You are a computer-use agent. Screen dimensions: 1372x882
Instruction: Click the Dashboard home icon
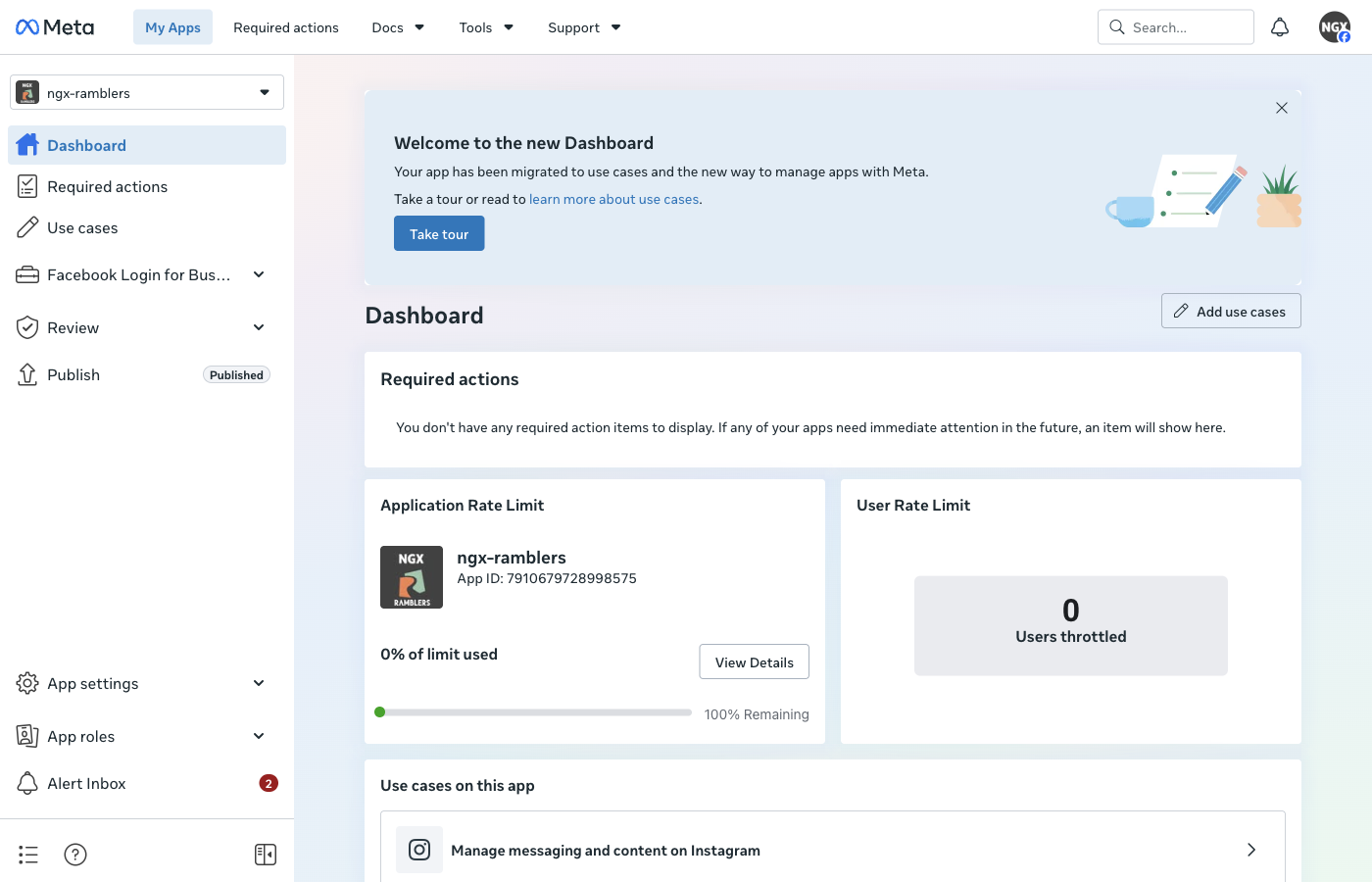pos(27,145)
